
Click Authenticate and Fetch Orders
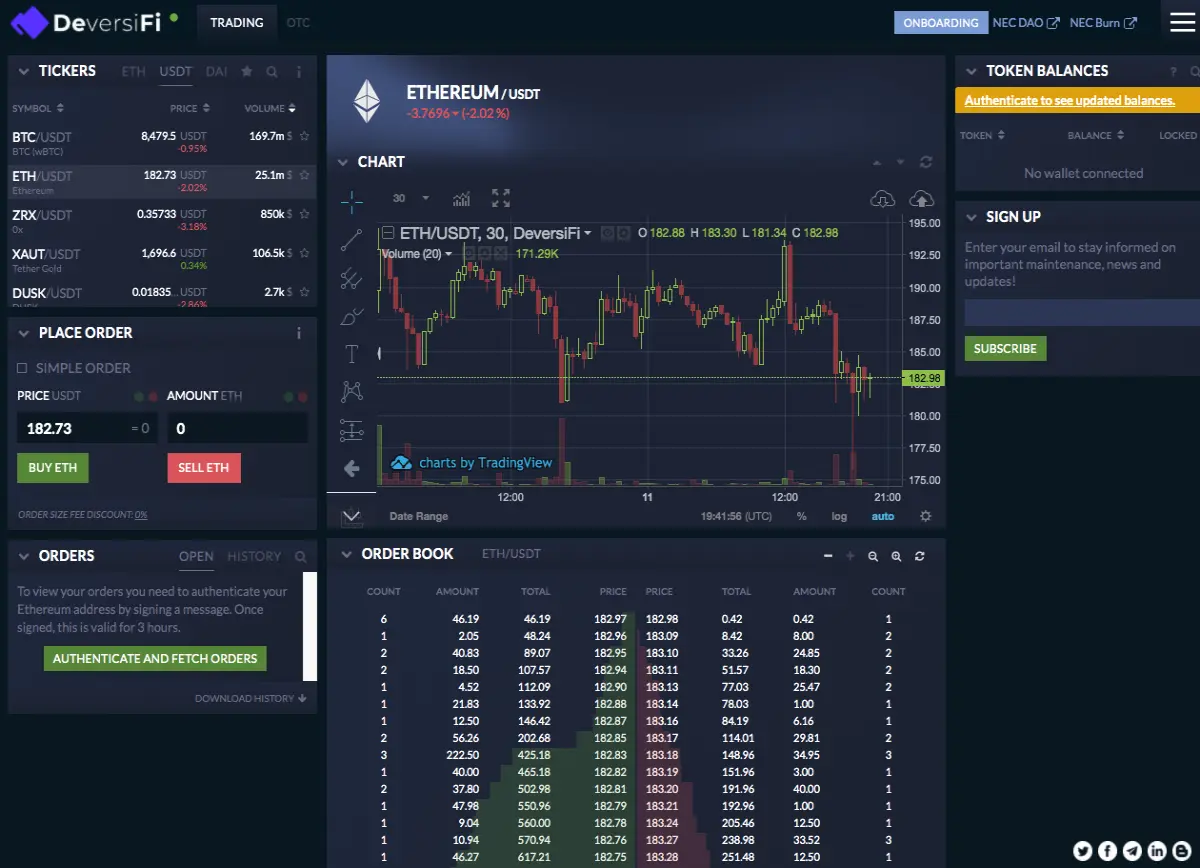(155, 658)
